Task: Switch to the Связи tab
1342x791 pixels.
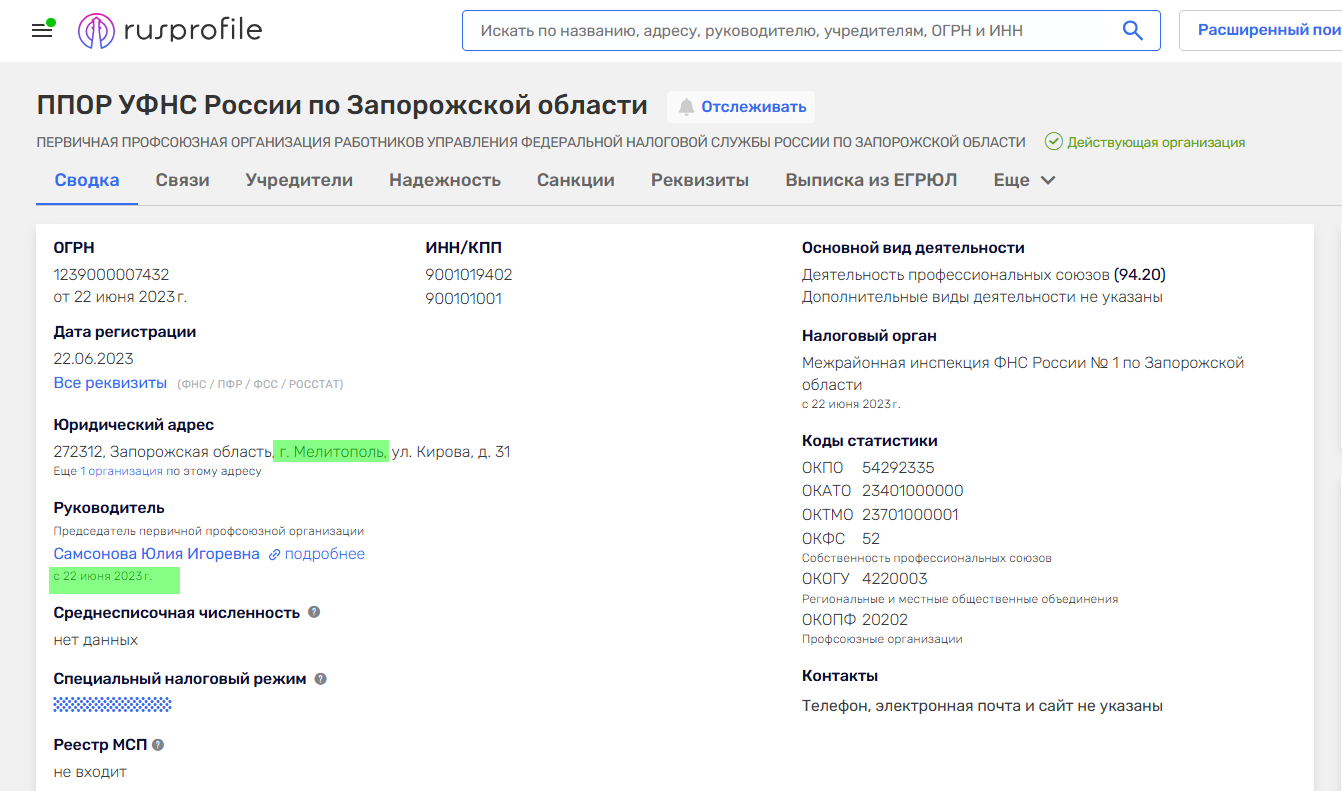Action: 182,180
